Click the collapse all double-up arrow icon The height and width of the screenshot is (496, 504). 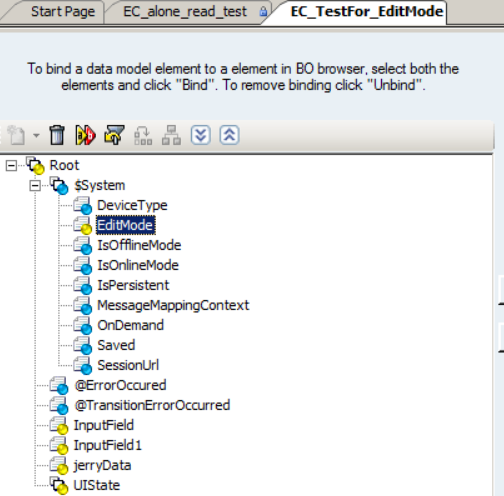click(229, 135)
